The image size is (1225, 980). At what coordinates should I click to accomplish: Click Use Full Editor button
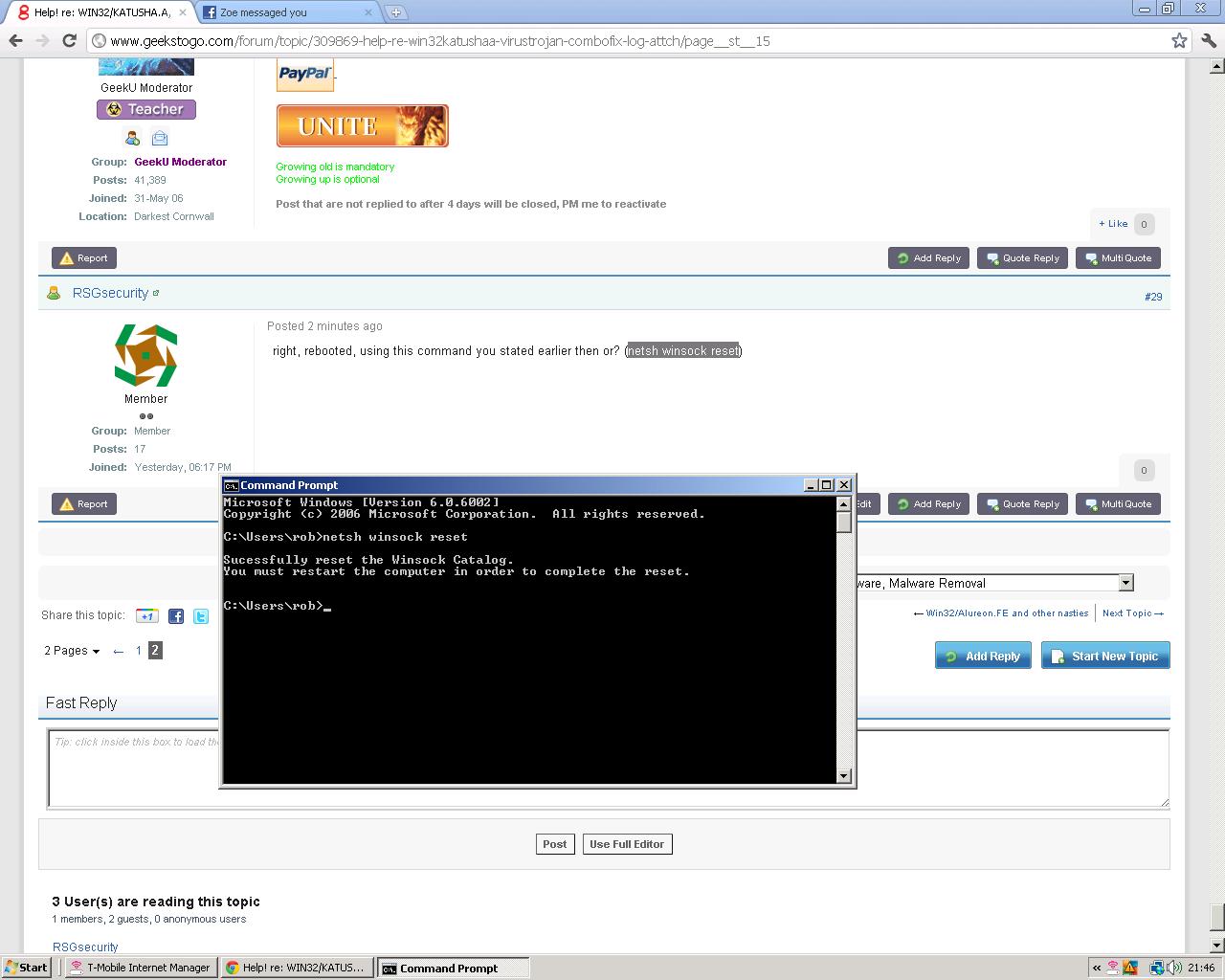627,844
